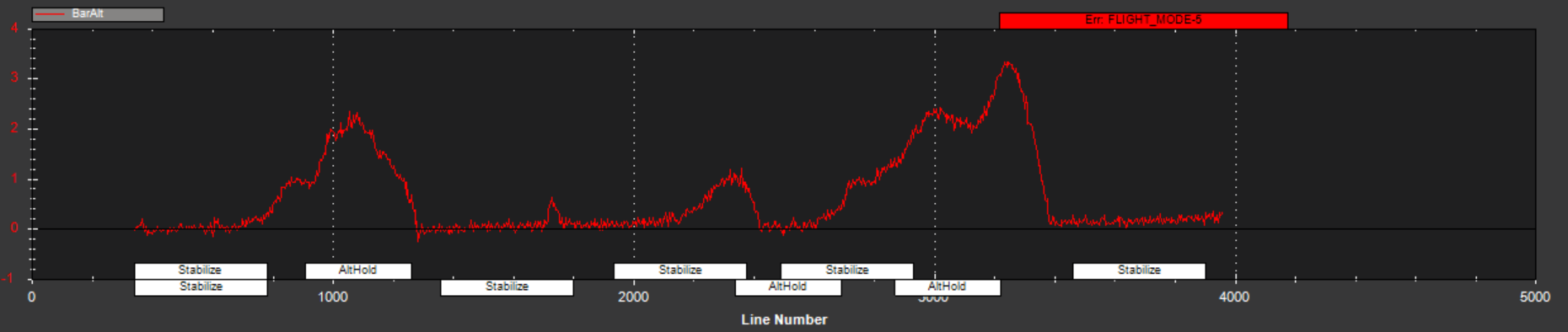
Task: Click the 4000 tick label on x-axis
Action: point(1234,297)
